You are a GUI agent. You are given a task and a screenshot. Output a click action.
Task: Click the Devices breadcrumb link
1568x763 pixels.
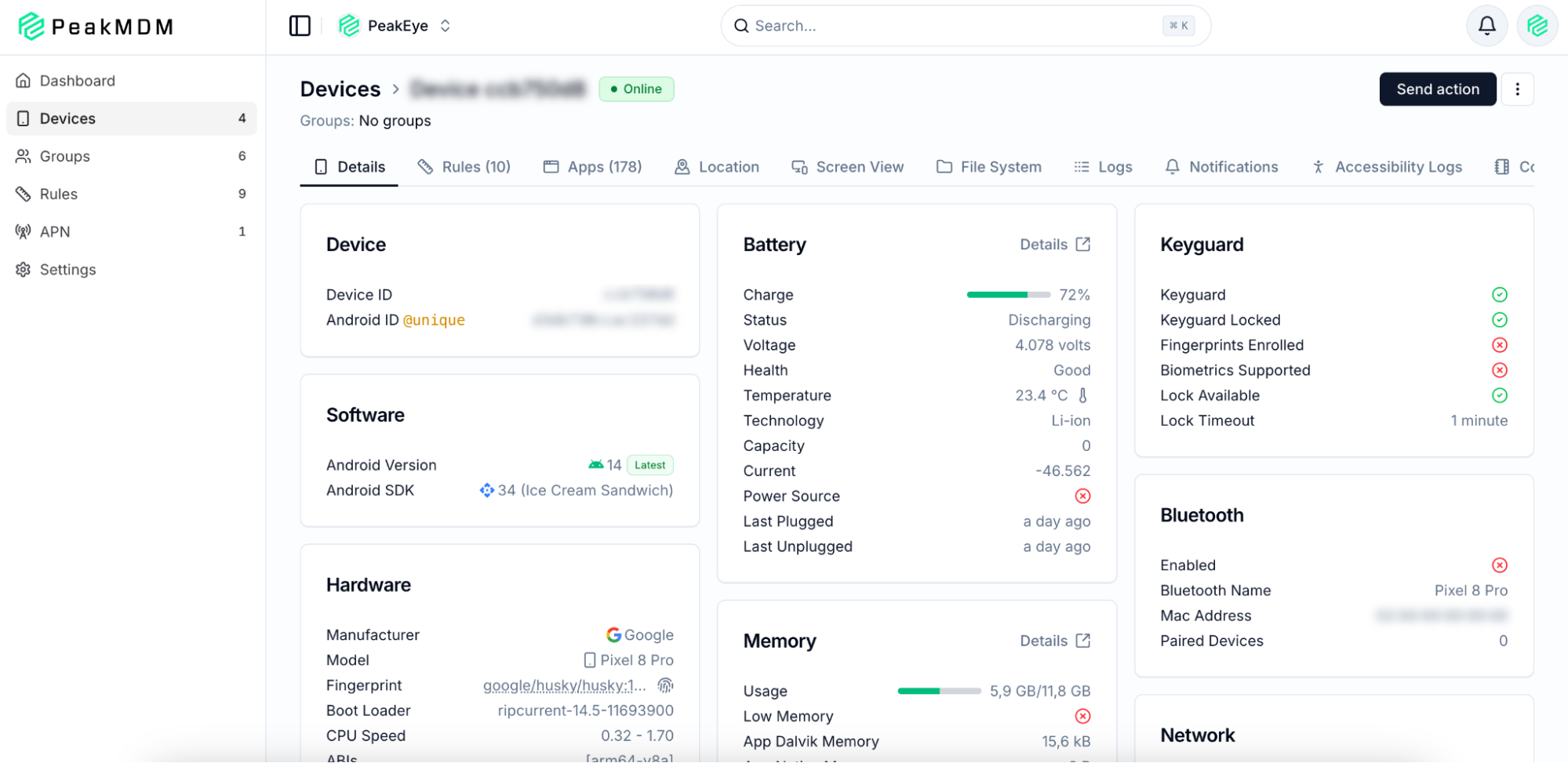[340, 89]
